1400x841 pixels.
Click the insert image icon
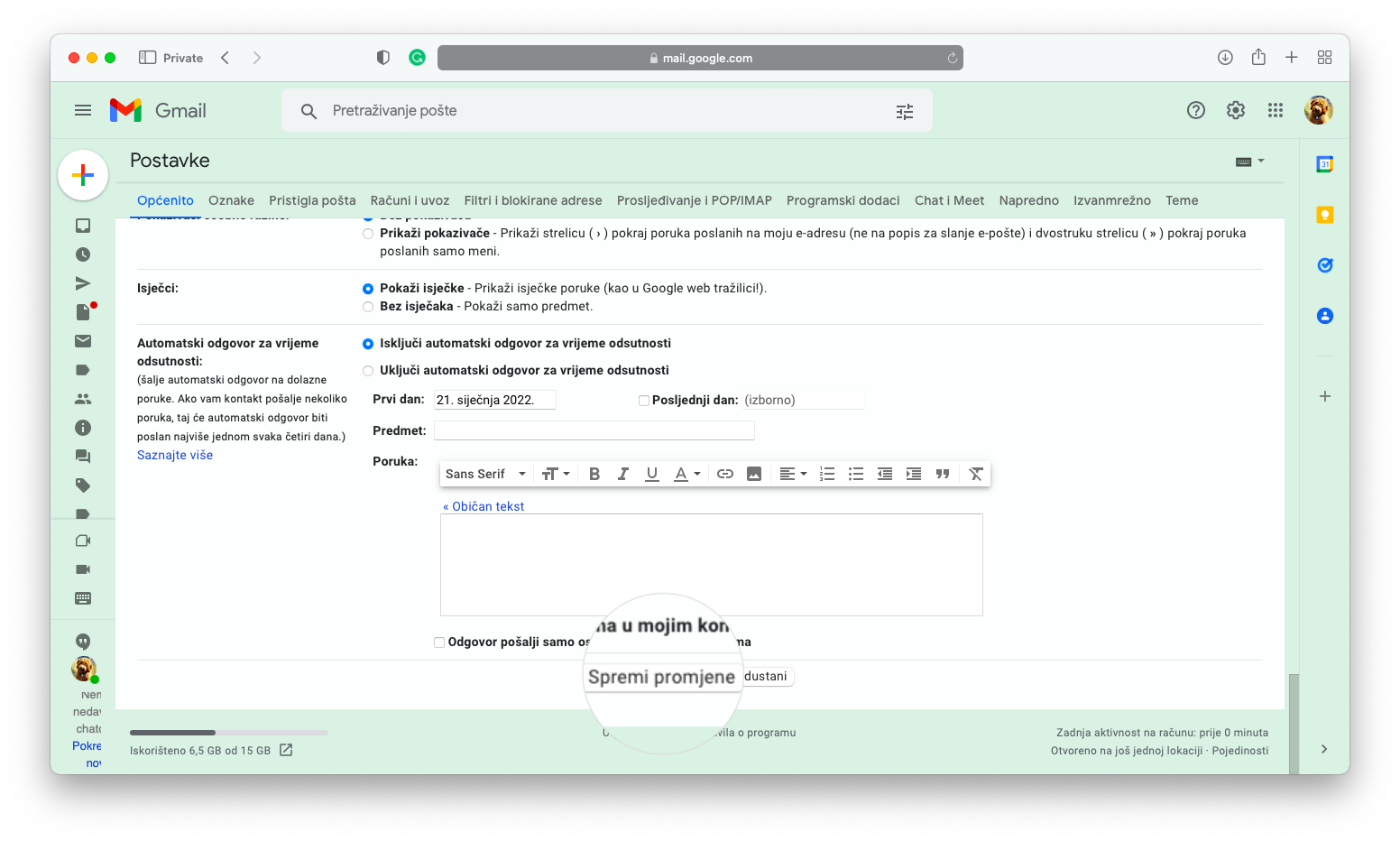(754, 474)
